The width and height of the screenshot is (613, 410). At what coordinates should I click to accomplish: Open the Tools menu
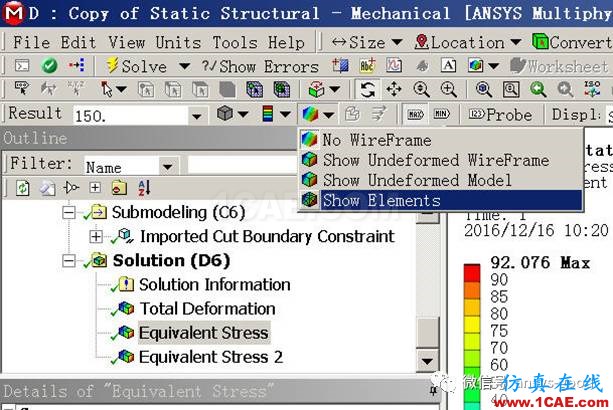click(235, 42)
